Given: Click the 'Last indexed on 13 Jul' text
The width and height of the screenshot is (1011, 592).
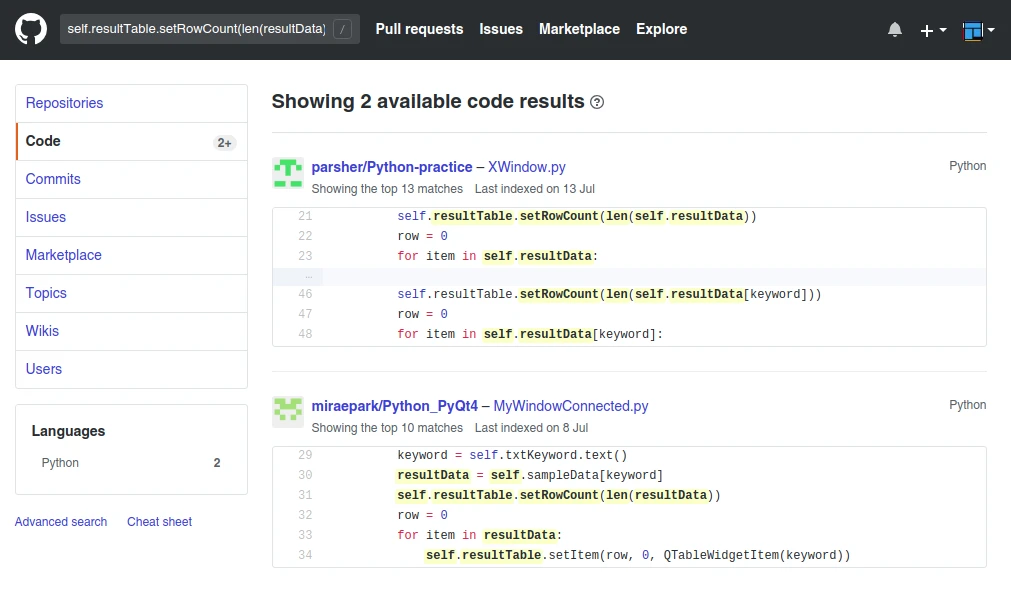Looking at the screenshot, I should point(535,189).
